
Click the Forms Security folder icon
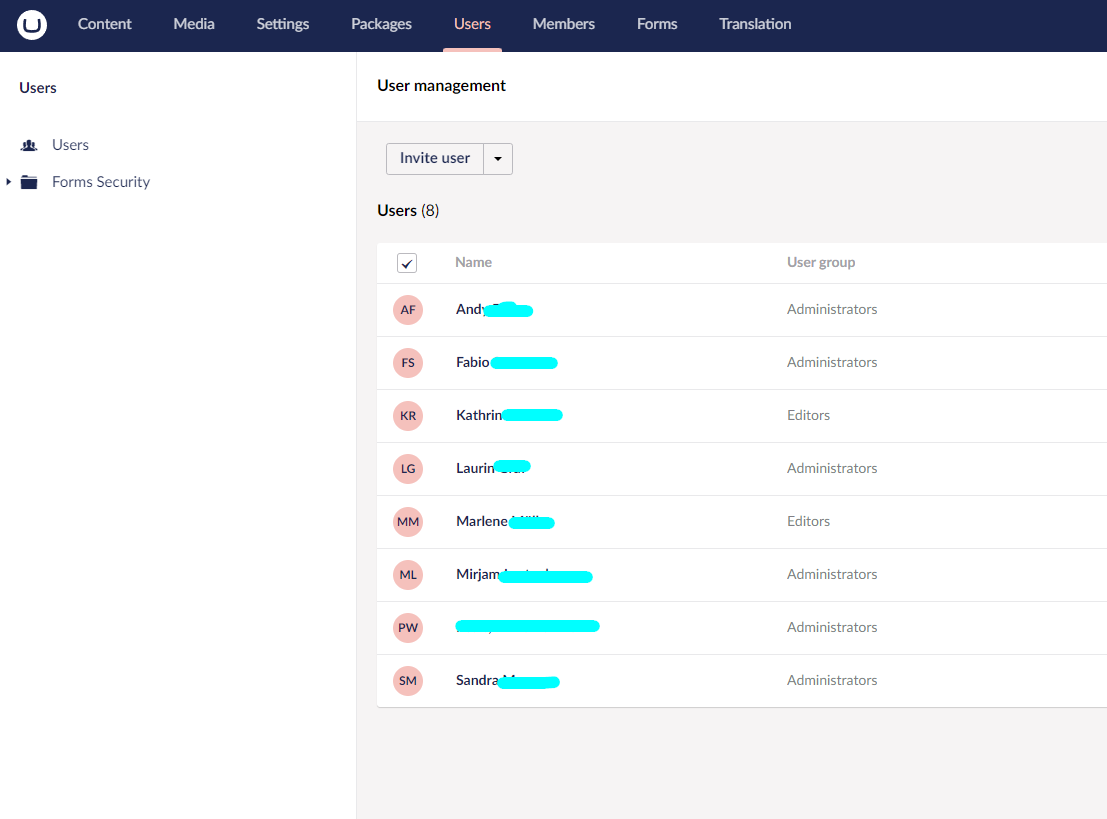click(29, 182)
